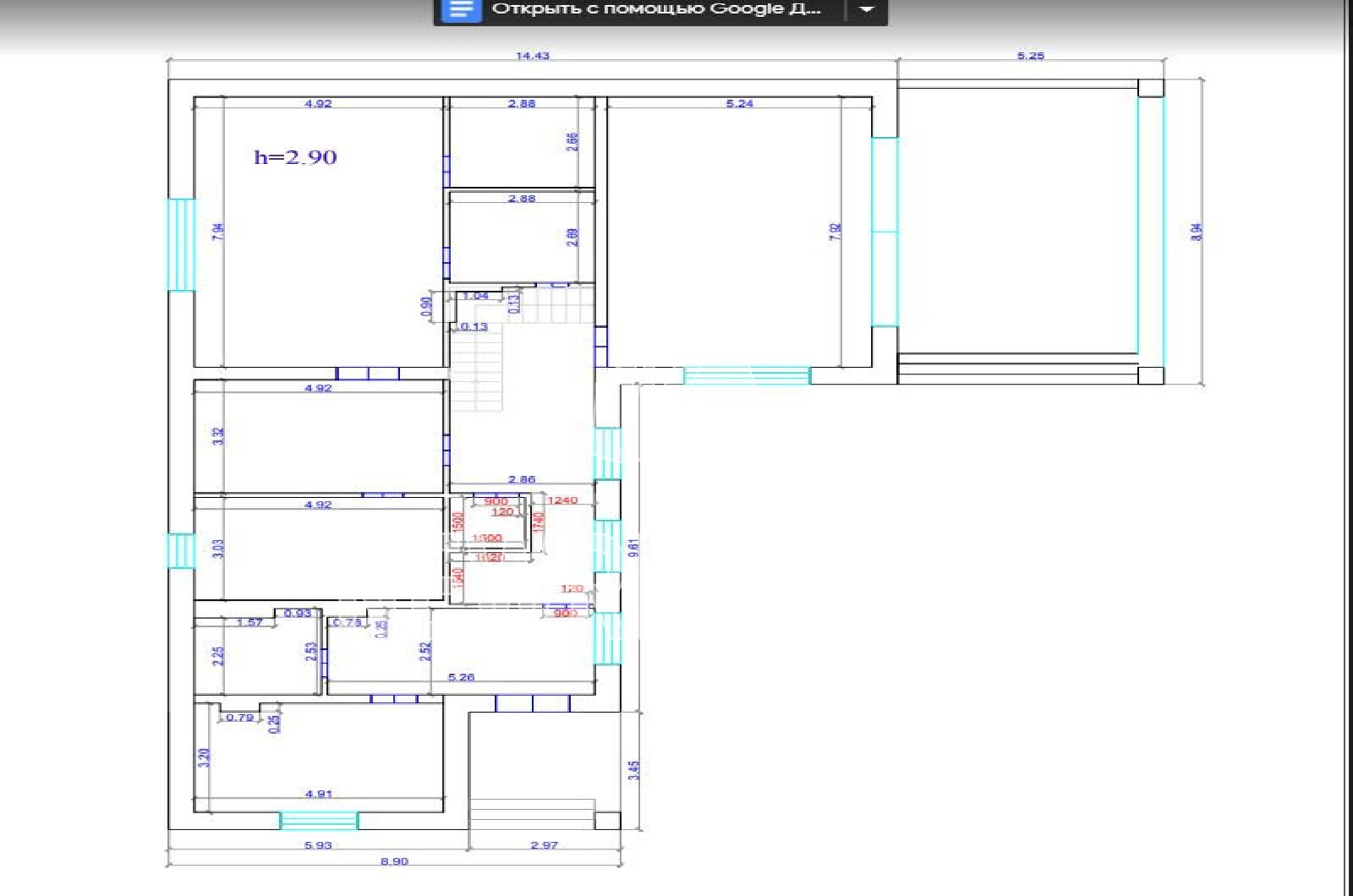Image resolution: width=1353 pixels, height=896 pixels.
Task: Click the cyan window below the 5.24 room
Action: (747, 375)
